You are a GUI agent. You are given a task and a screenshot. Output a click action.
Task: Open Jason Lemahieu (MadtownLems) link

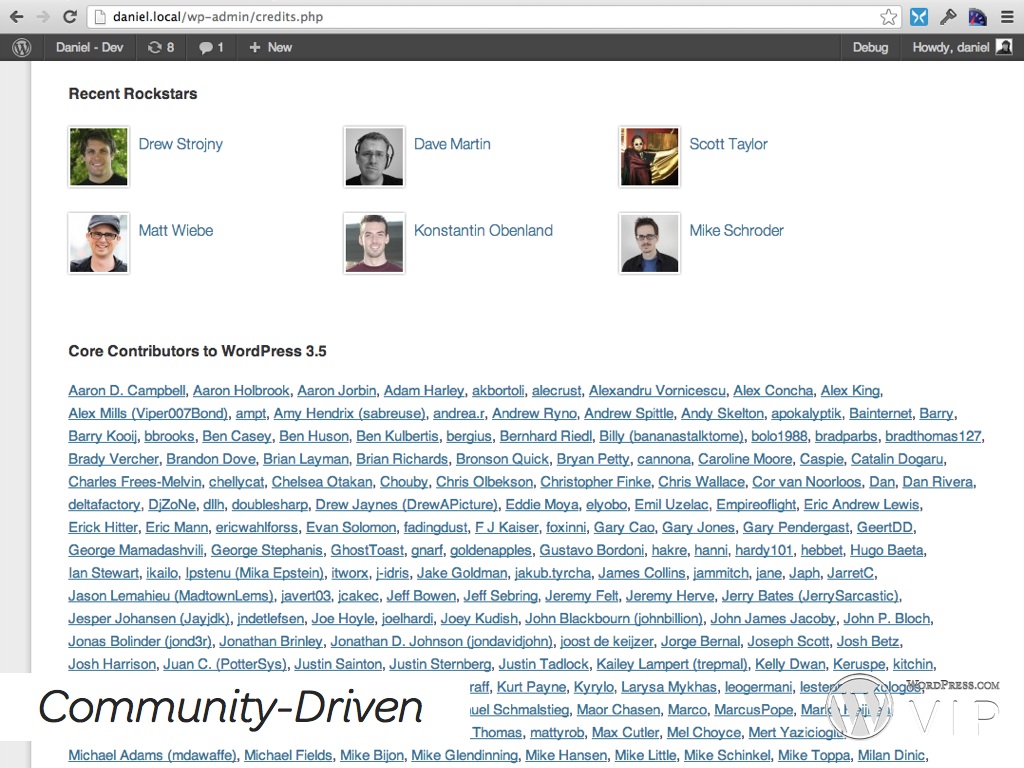(x=171, y=596)
